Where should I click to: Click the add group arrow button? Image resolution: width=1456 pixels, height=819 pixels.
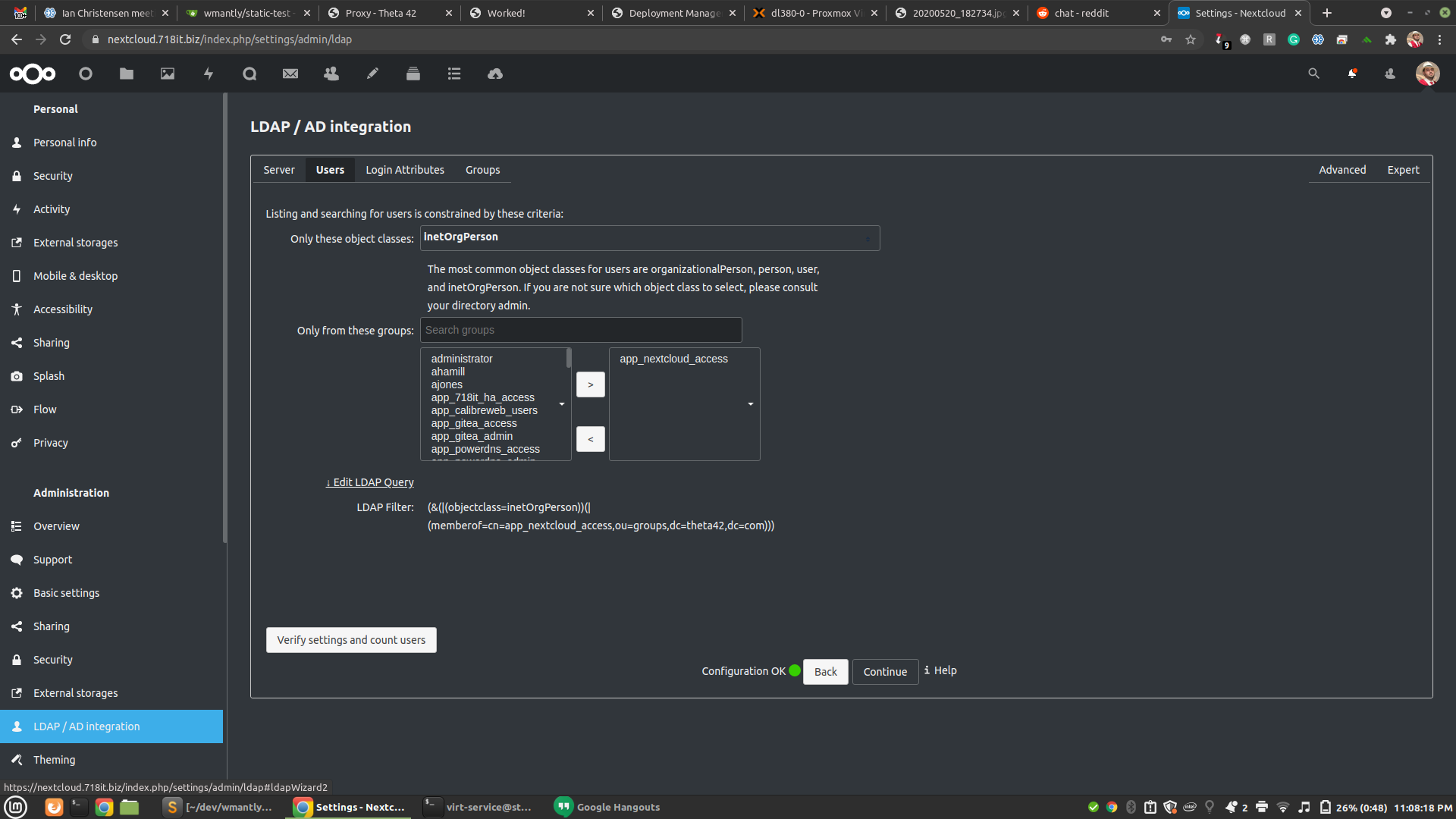point(591,384)
